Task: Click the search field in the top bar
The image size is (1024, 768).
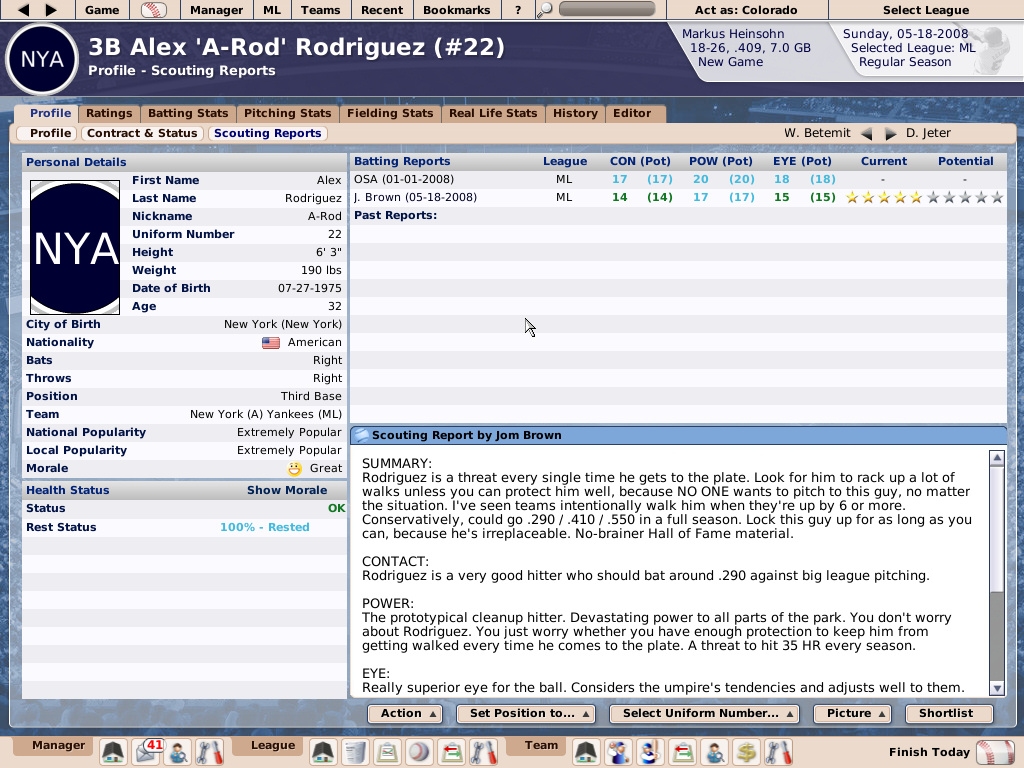Action: tap(607, 9)
